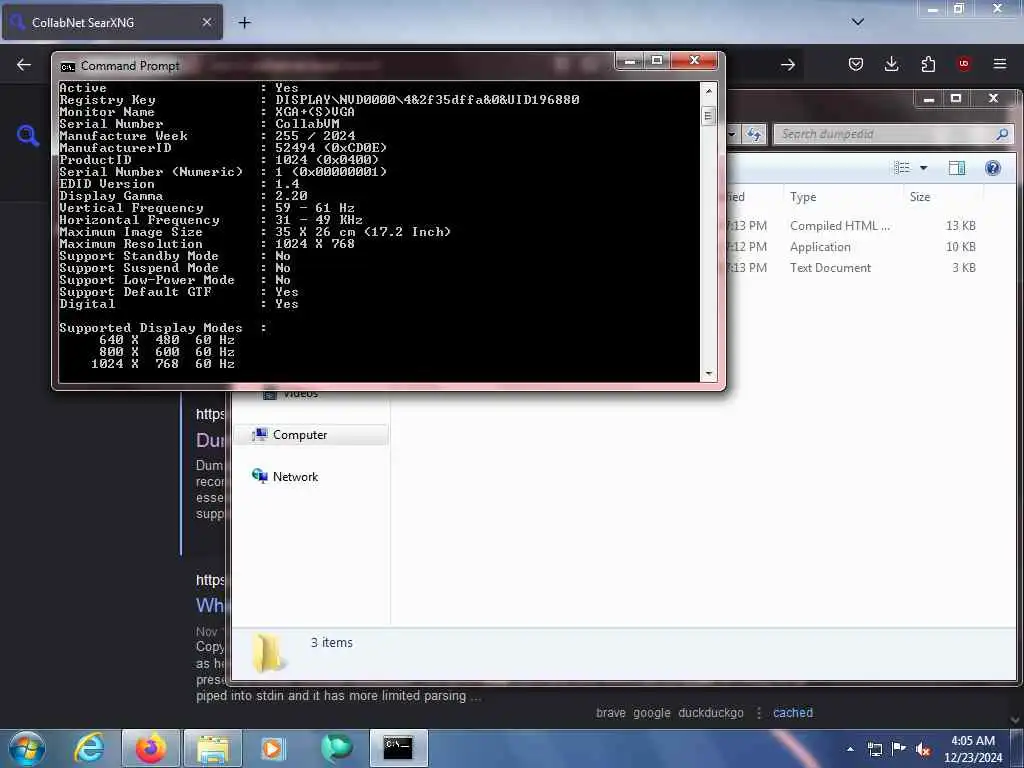Open the Action Center flag icon

(x=899, y=749)
